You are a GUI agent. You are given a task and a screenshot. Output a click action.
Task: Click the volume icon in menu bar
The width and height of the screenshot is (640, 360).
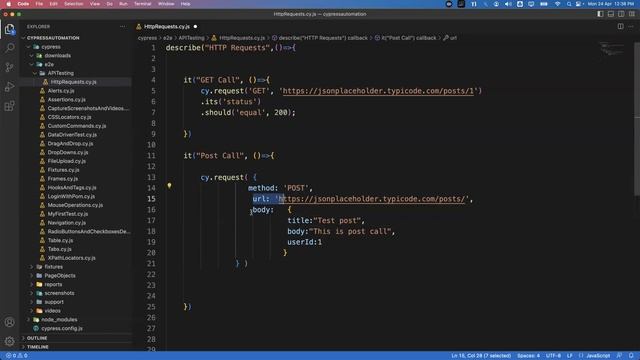[x=508, y=4]
